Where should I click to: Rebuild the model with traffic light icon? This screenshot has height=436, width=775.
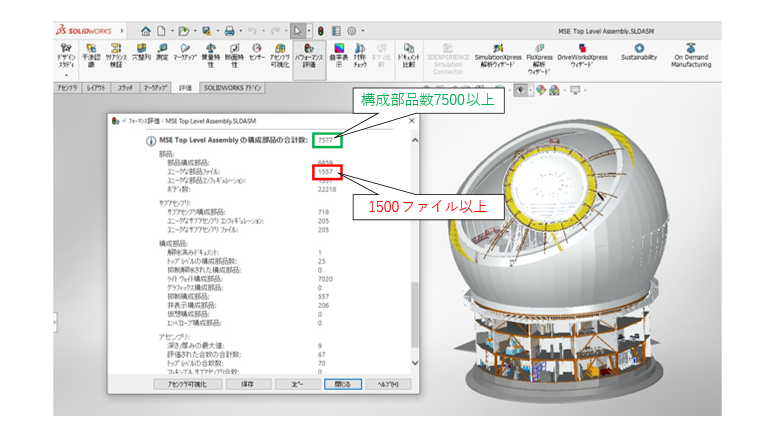[320, 31]
